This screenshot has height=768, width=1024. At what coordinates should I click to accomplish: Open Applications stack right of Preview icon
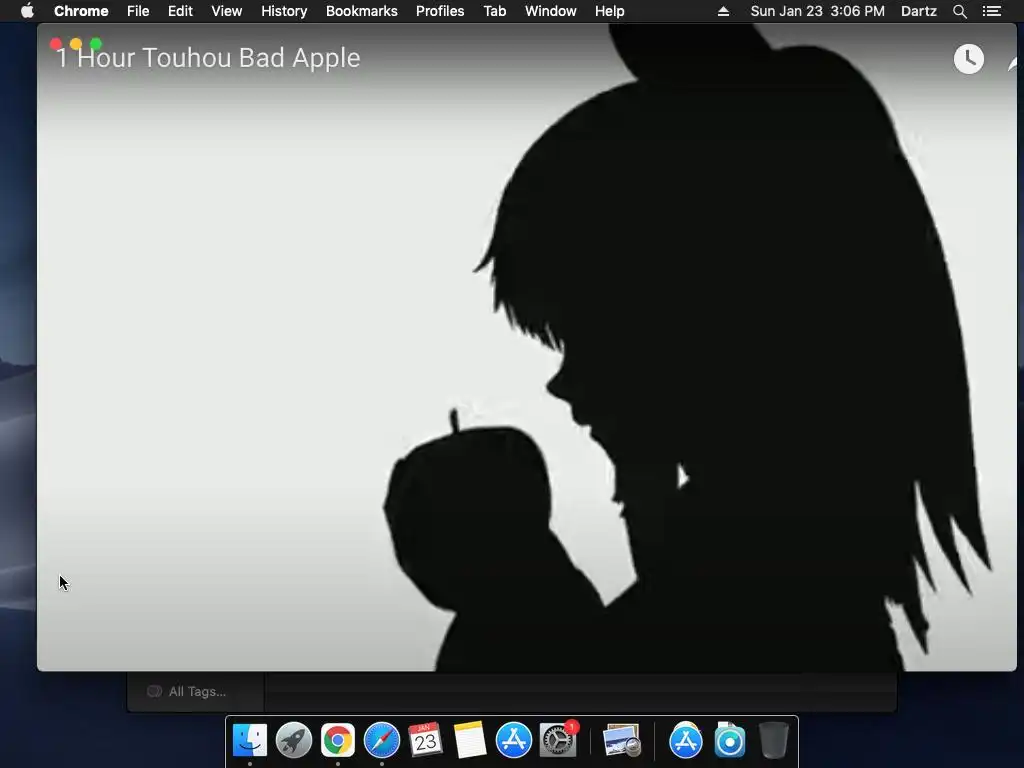point(686,741)
